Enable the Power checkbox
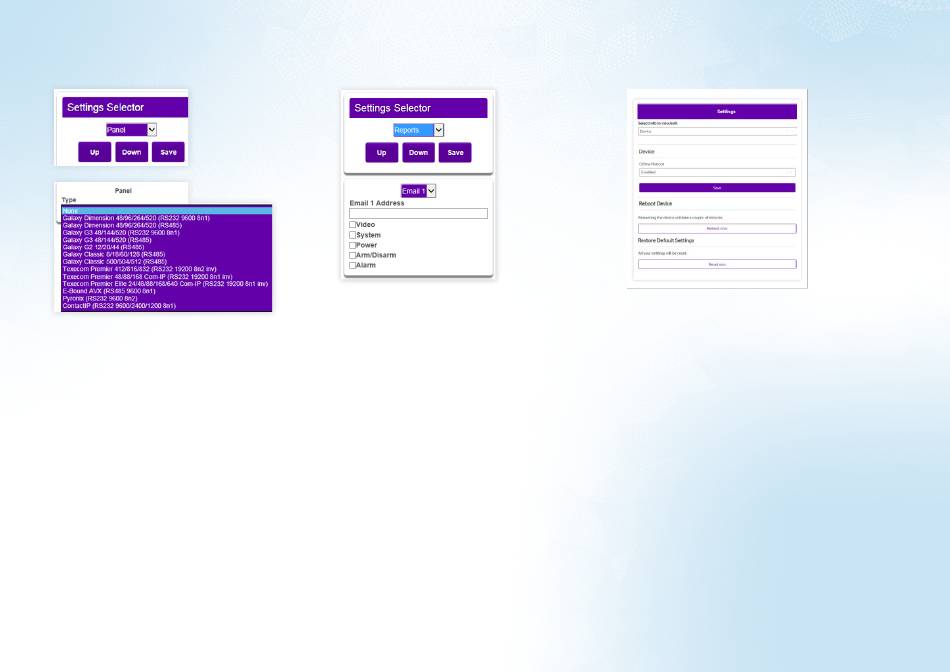 tap(352, 245)
